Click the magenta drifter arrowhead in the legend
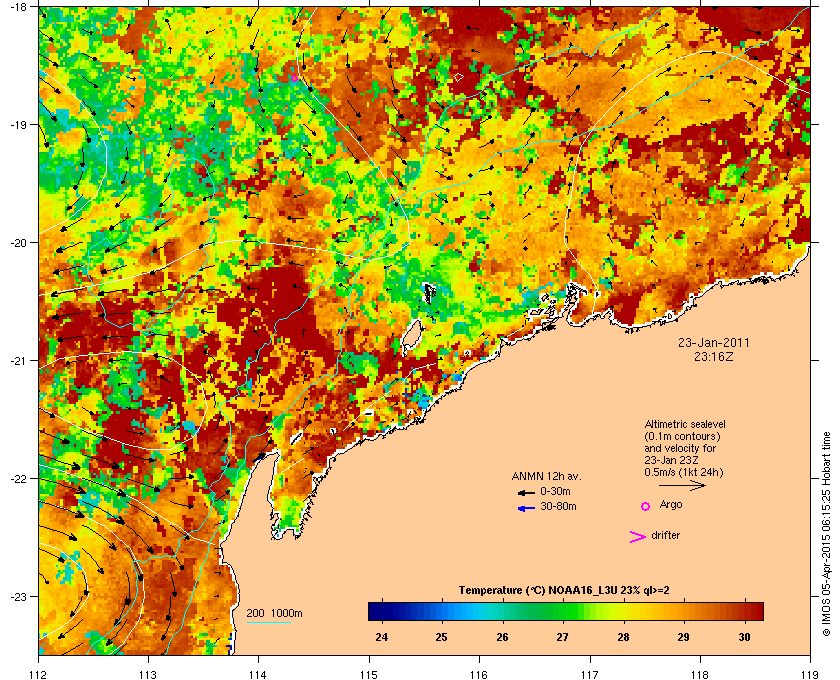 (638, 537)
